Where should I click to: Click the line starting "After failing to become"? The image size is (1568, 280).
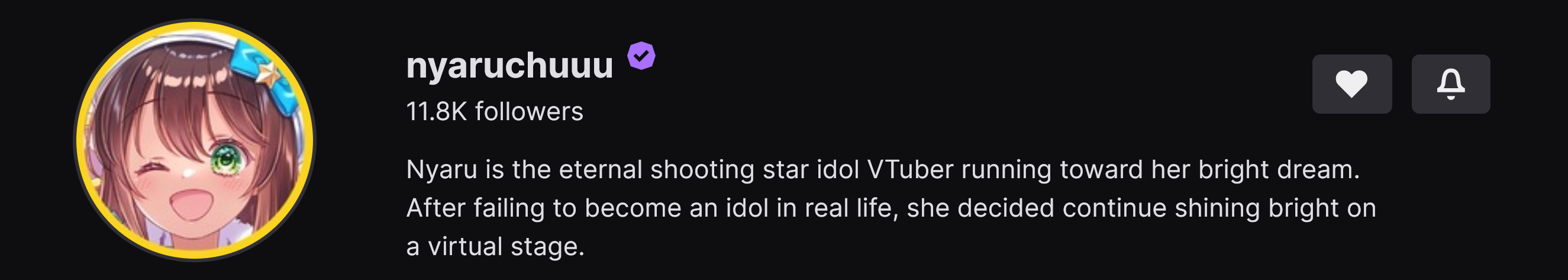(891, 208)
